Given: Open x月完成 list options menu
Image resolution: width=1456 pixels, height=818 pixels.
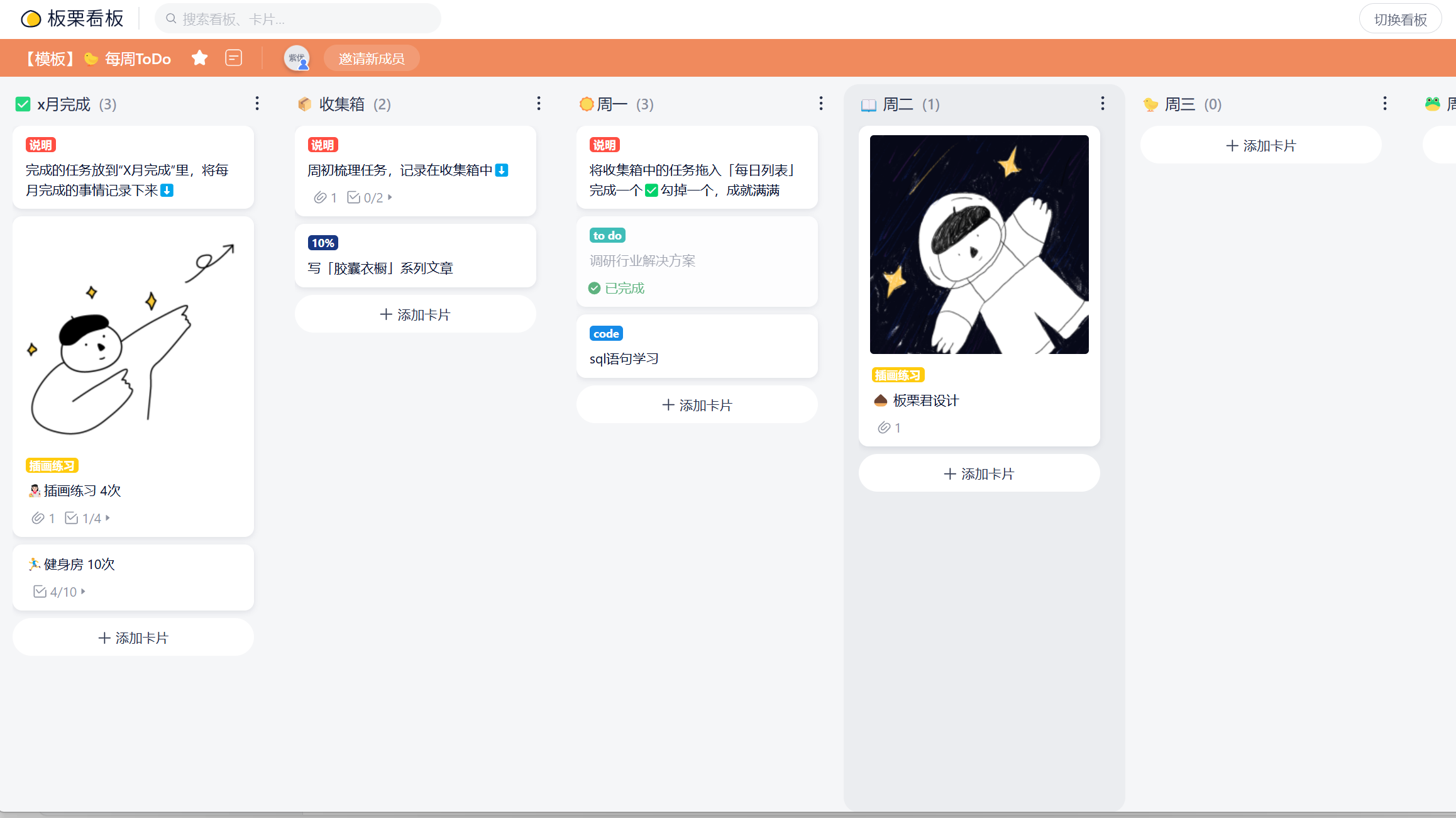Looking at the screenshot, I should point(257,104).
